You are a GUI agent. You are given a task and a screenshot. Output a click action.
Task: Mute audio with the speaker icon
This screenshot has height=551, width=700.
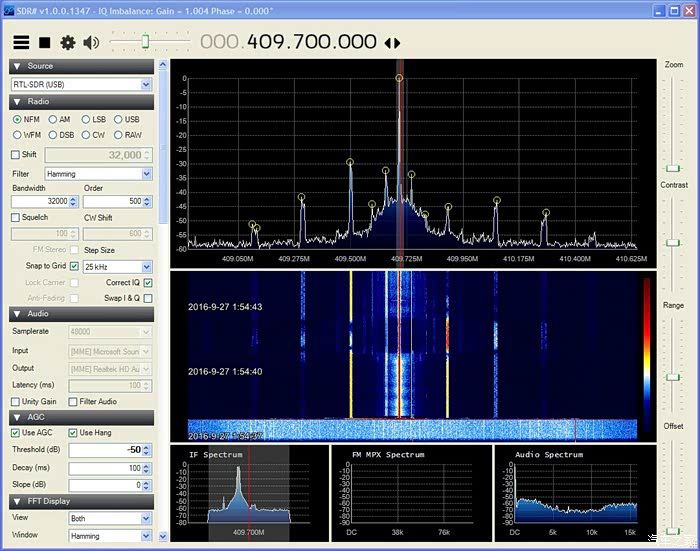click(x=92, y=42)
